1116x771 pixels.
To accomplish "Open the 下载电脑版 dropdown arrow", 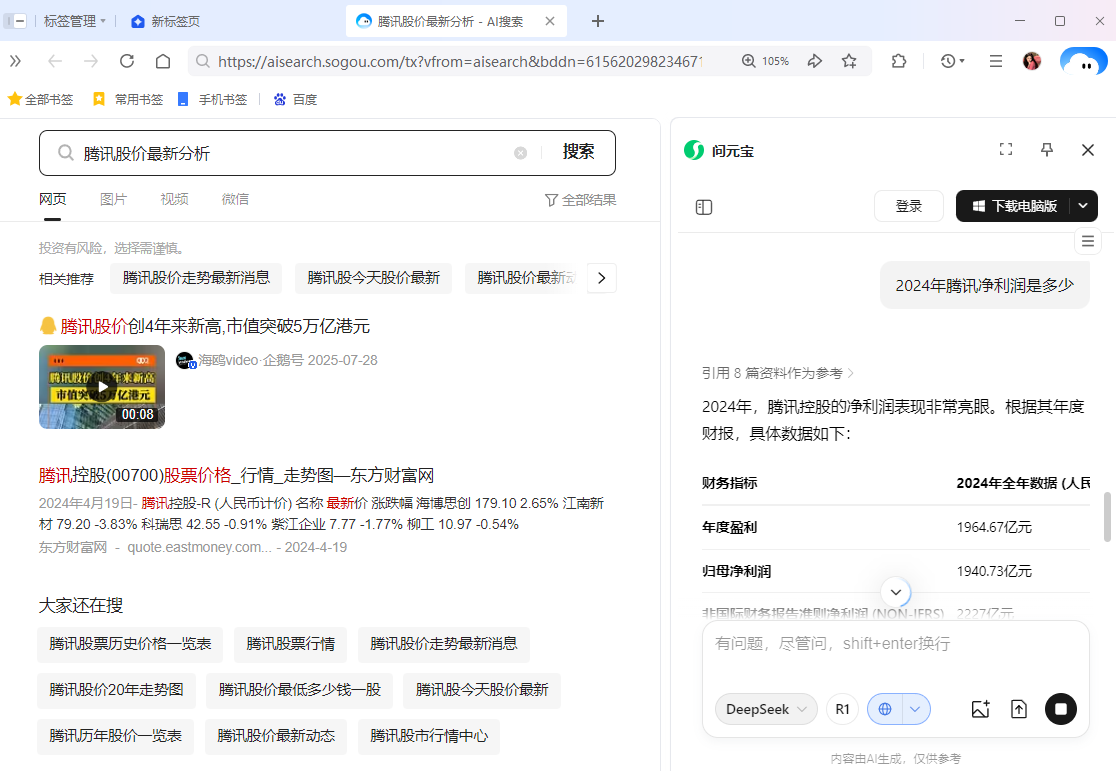I will (1082, 206).
